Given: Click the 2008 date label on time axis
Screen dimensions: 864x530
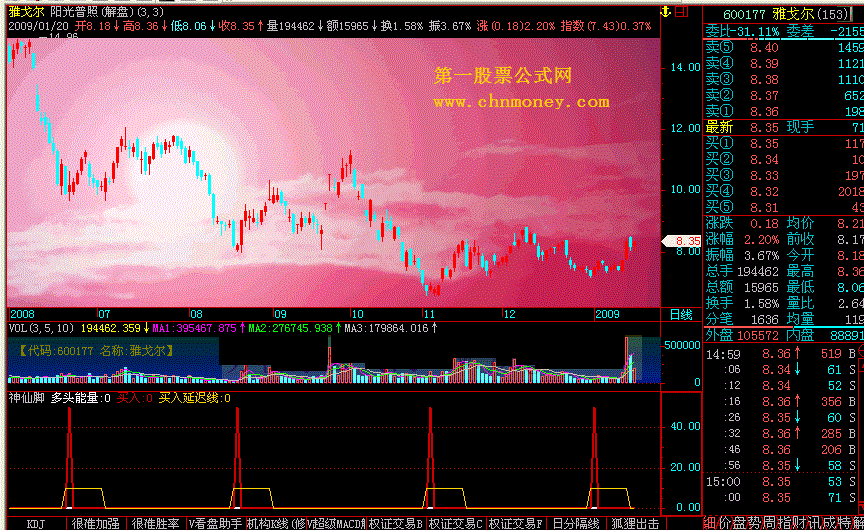Looking at the screenshot, I should tap(22, 314).
